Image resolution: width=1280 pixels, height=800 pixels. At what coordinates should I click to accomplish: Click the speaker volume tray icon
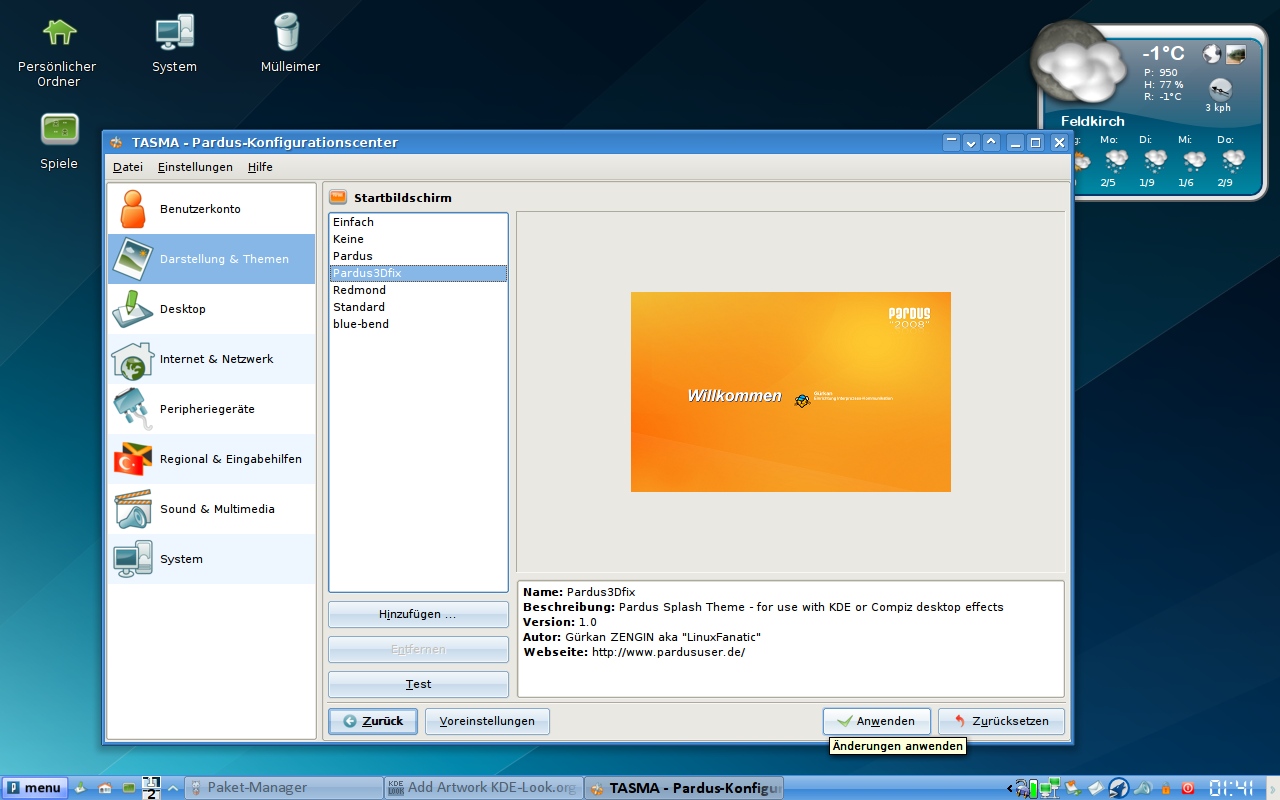(x=1143, y=788)
